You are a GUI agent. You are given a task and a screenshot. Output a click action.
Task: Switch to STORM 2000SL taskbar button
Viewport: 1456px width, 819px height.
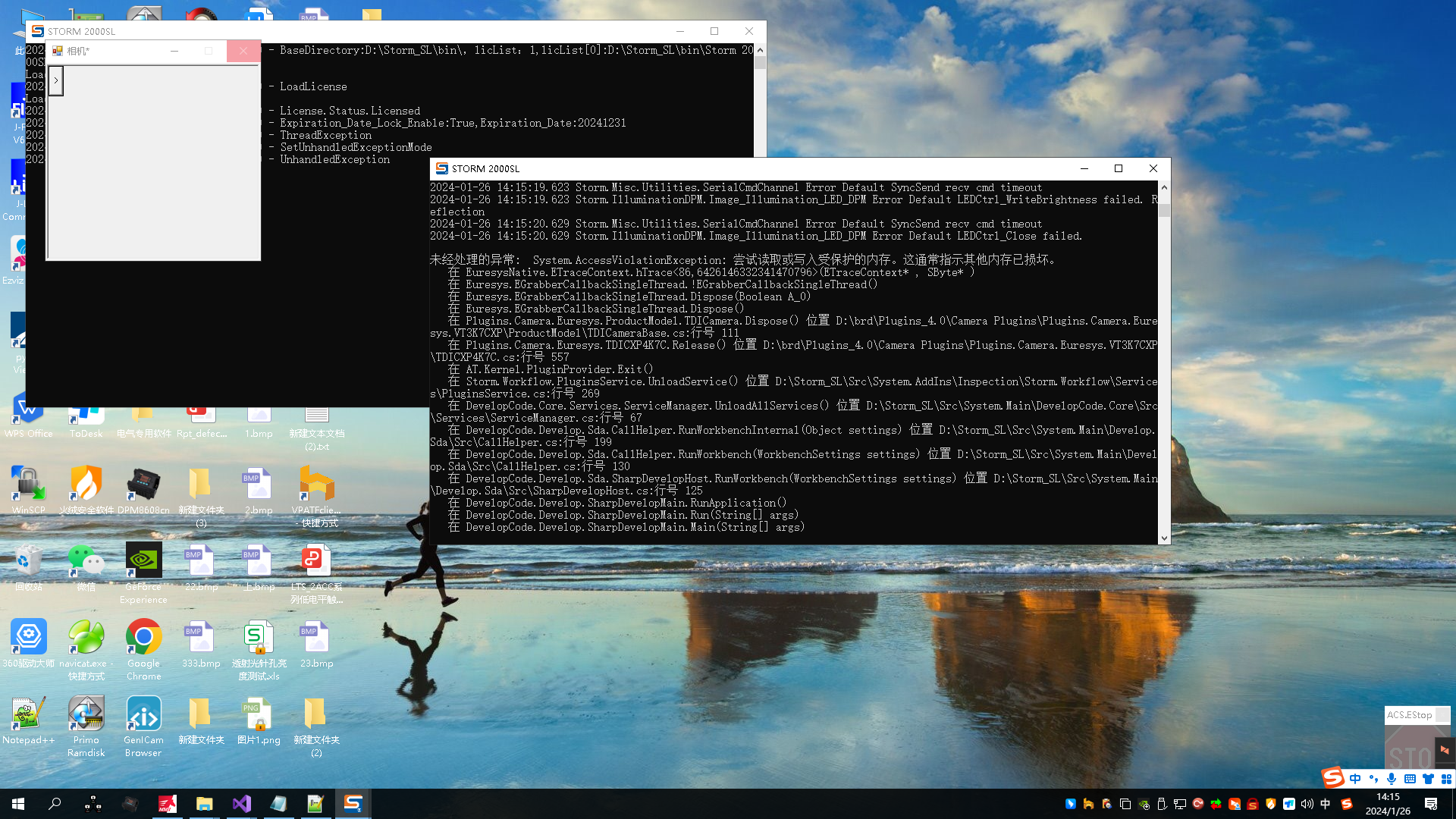353,804
